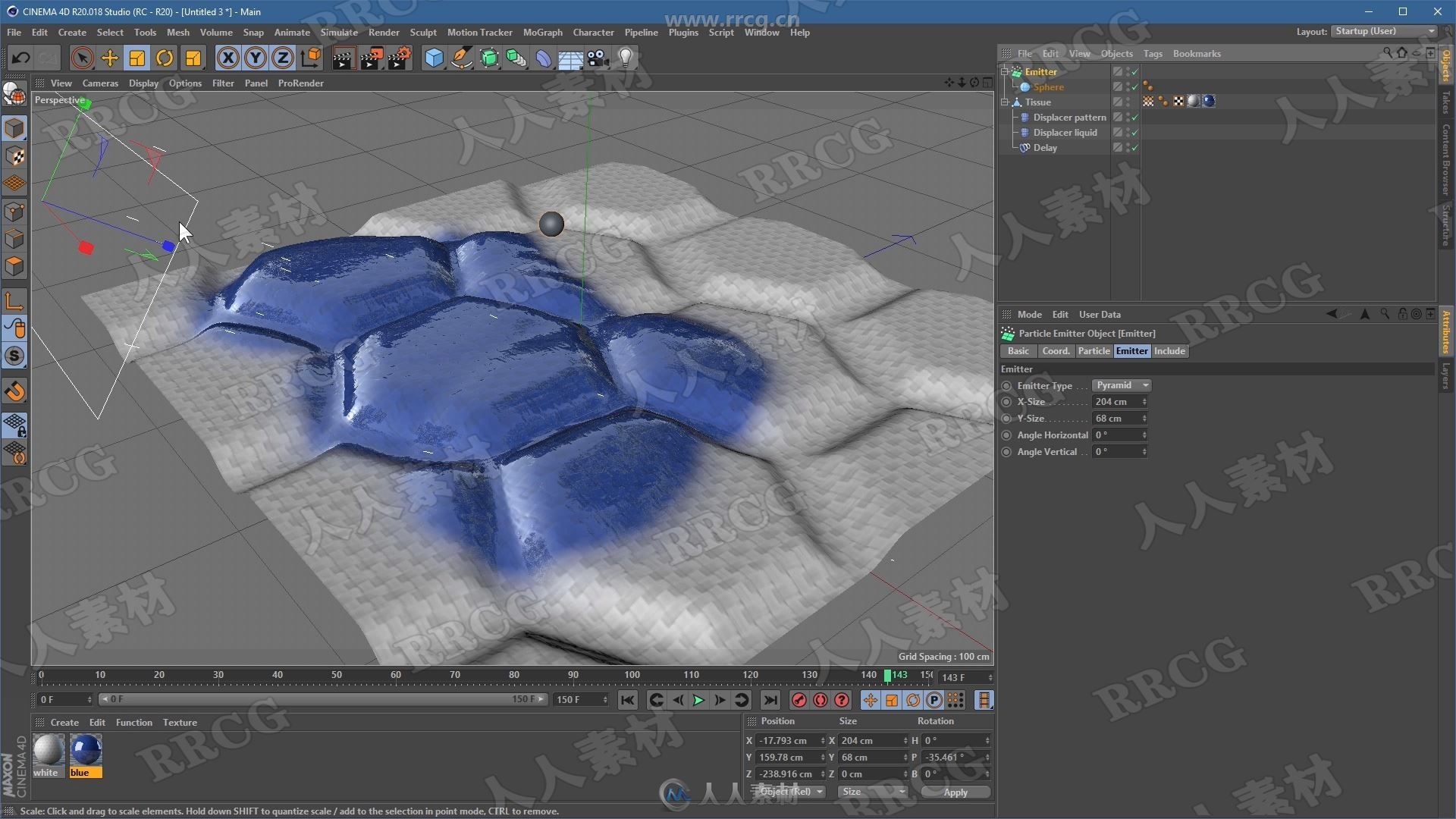Image resolution: width=1456 pixels, height=819 pixels.
Task: Activate the Rotate tool in top toolbar
Action: click(165, 58)
